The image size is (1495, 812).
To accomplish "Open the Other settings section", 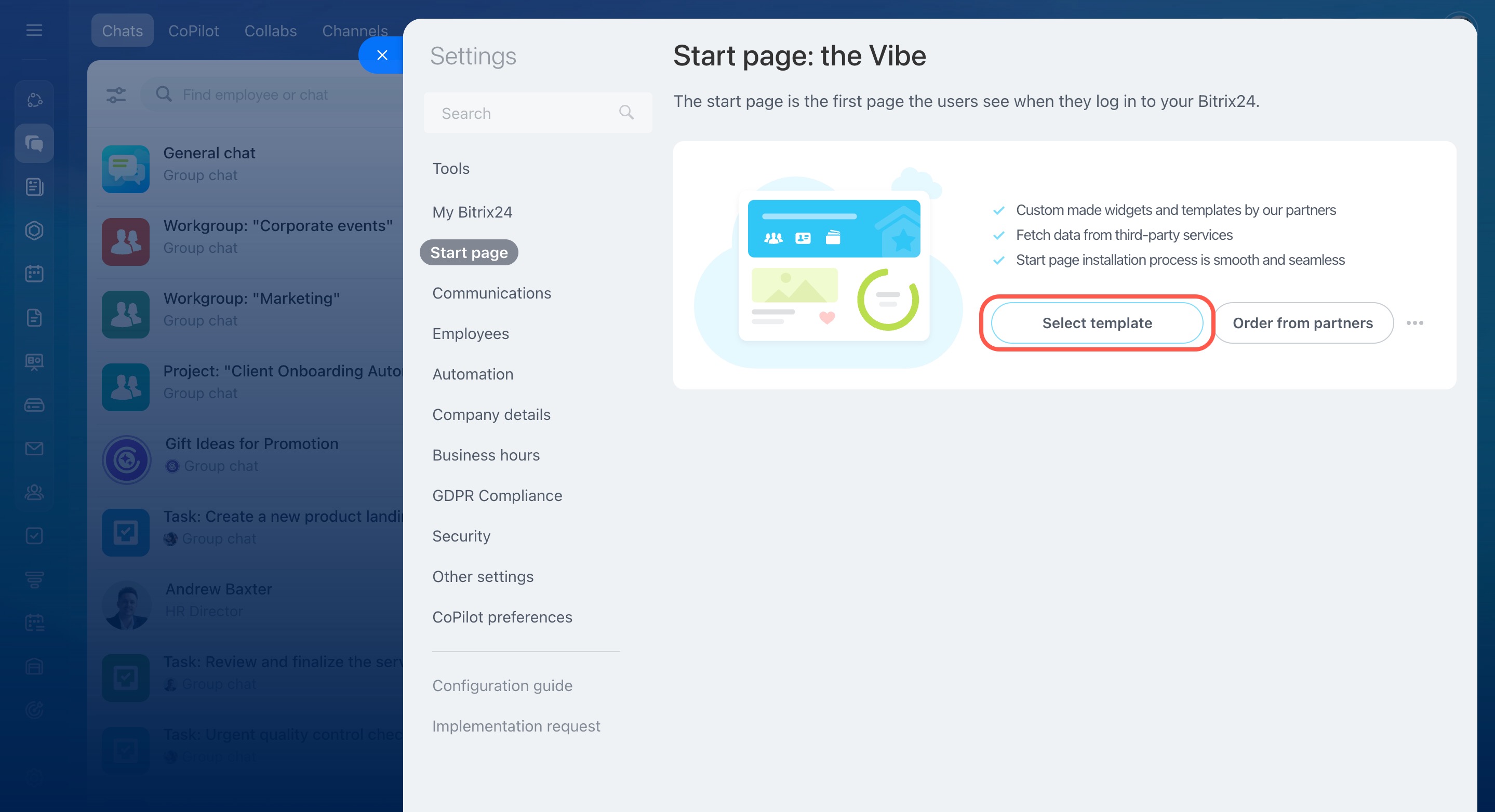I will pyautogui.click(x=482, y=576).
